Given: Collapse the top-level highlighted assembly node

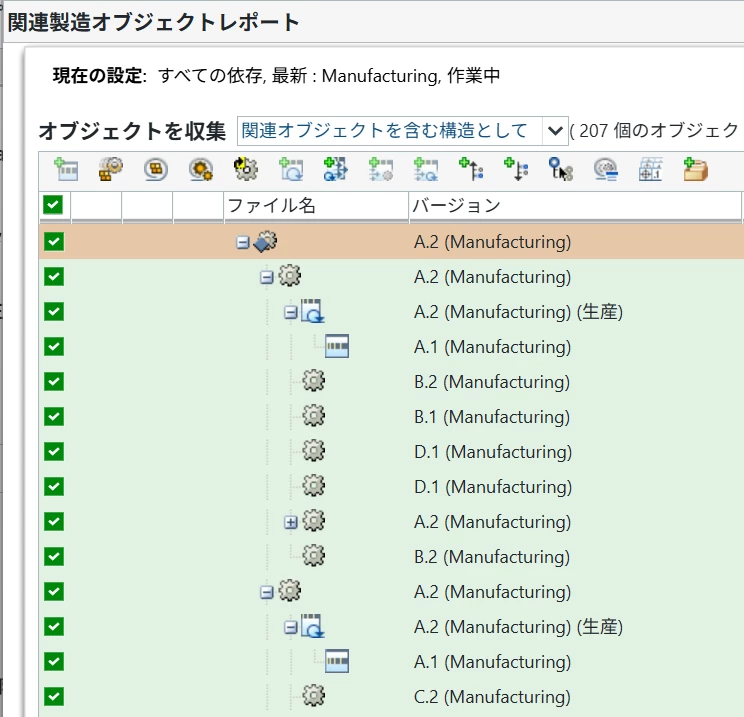Looking at the screenshot, I should (243, 242).
